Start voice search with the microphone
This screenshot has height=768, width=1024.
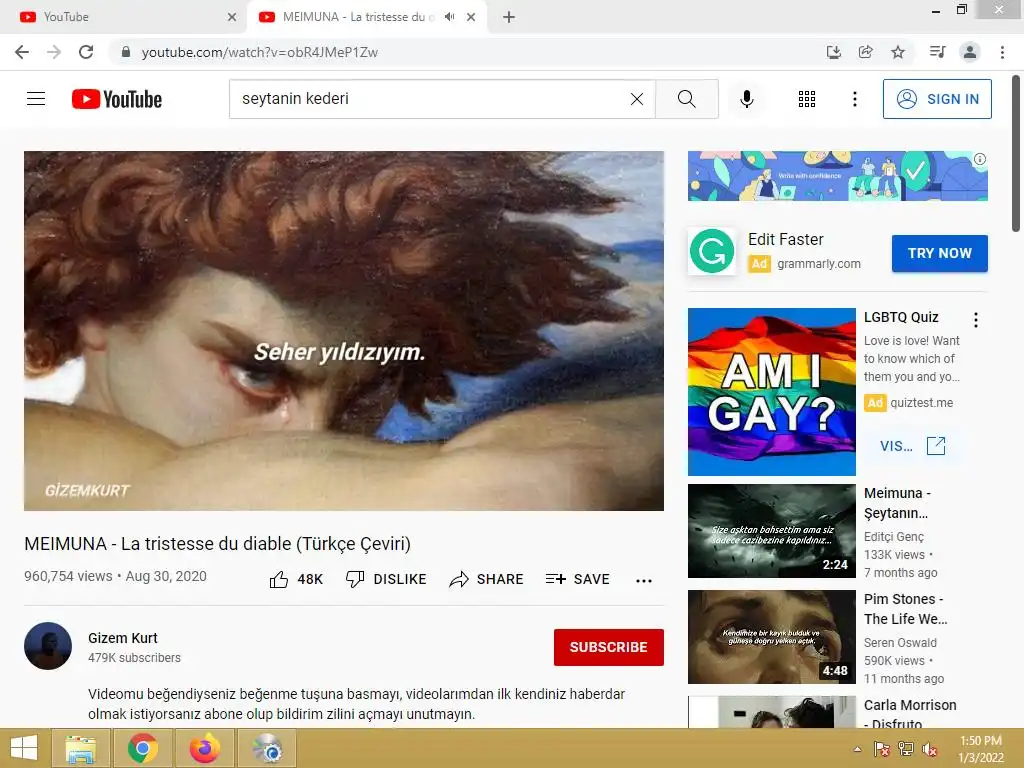pos(747,99)
